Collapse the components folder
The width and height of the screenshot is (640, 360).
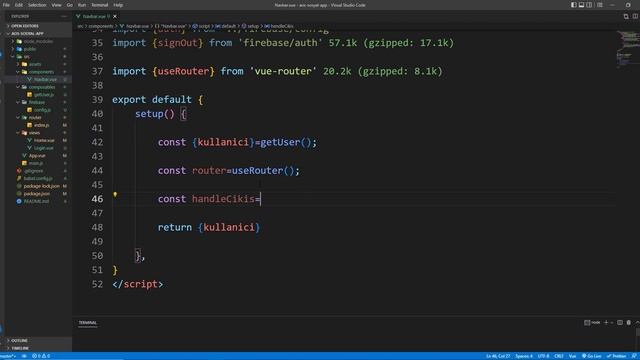38,72
